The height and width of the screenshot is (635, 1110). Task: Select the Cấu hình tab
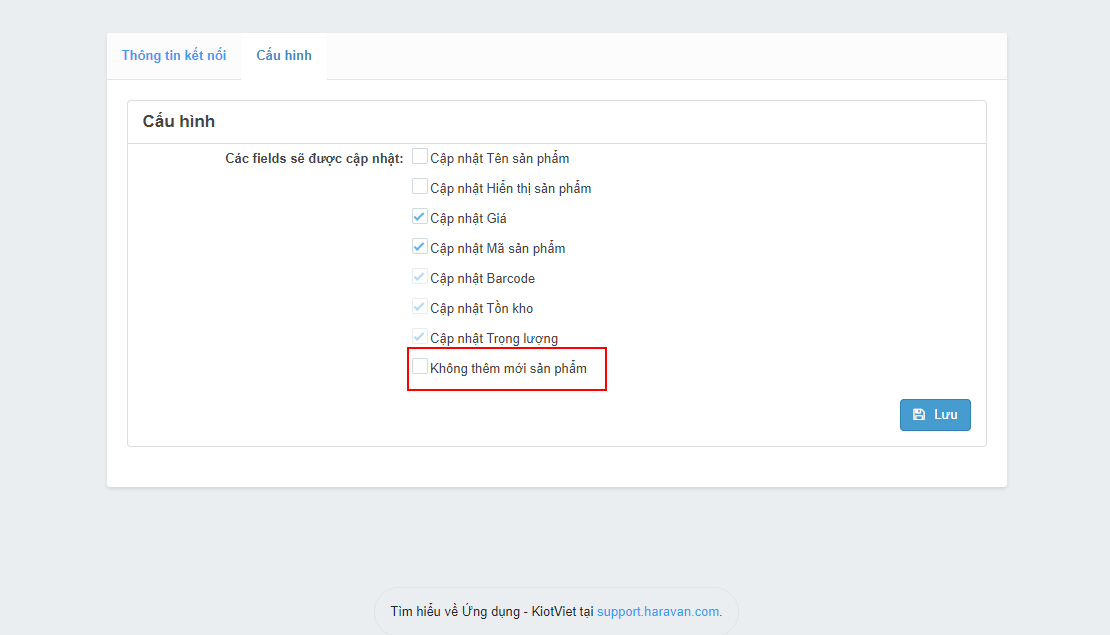pyautogui.click(x=284, y=56)
